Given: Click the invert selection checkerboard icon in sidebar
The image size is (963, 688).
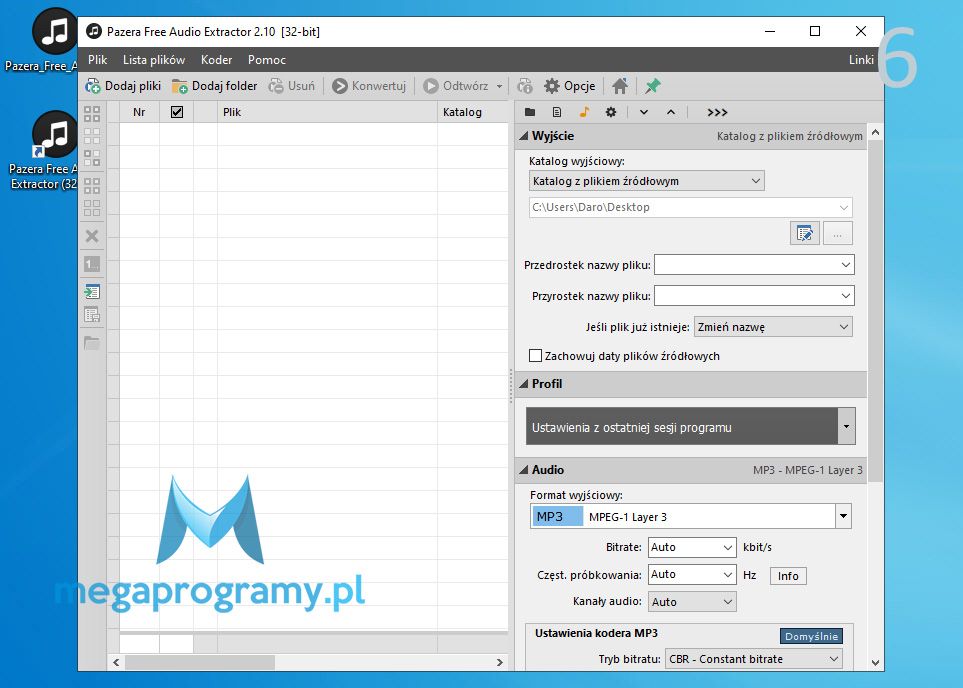Looking at the screenshot, I should coord(92,158).
